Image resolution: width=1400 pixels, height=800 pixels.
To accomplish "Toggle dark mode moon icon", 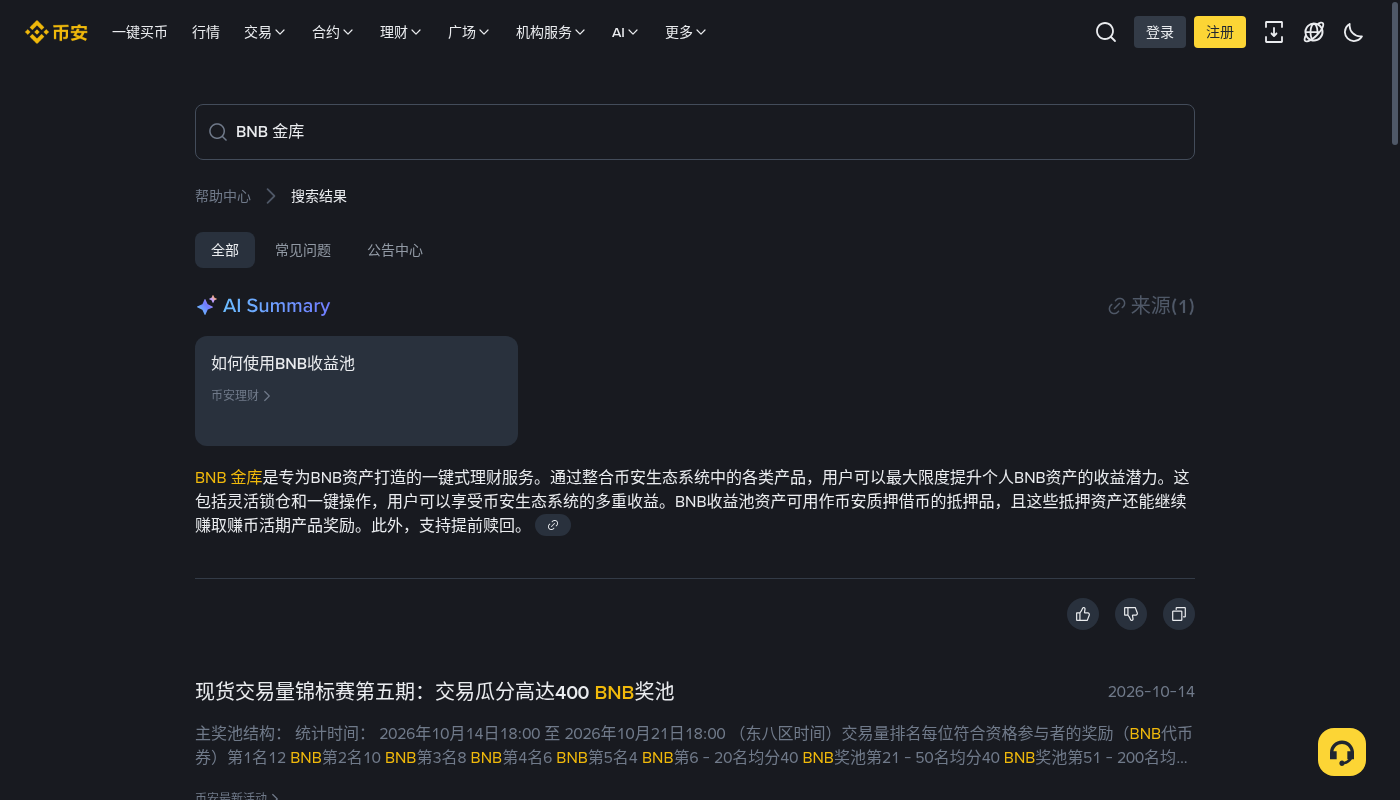I will click(1354, 32).
